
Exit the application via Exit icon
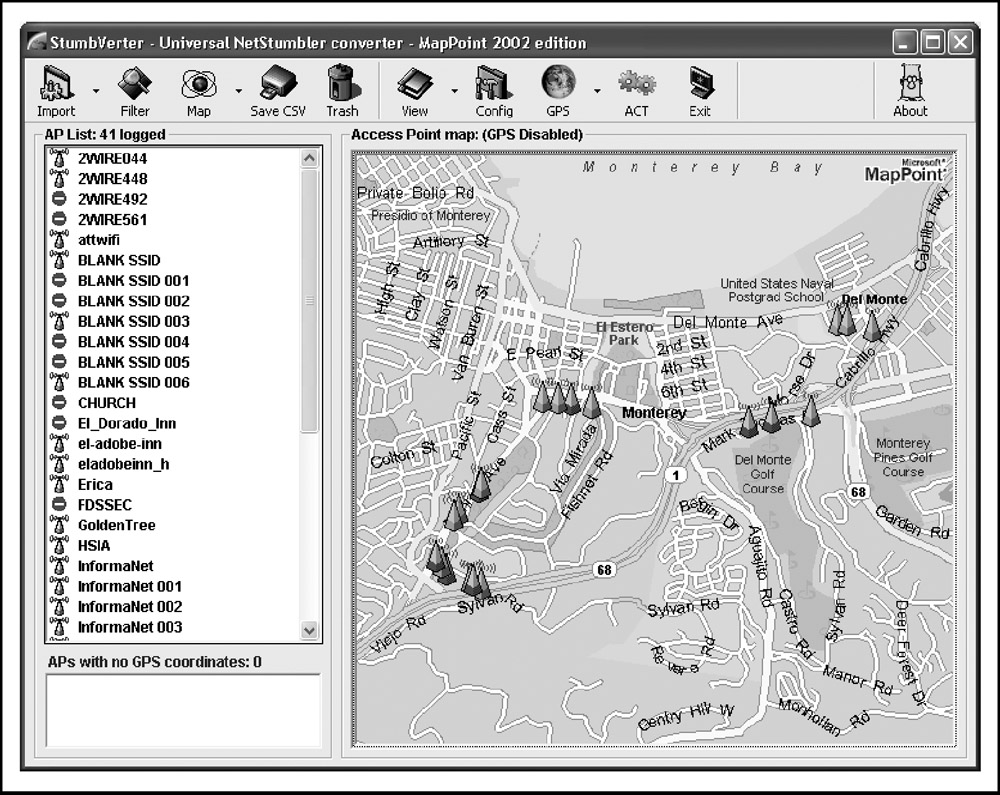[700, 92]
